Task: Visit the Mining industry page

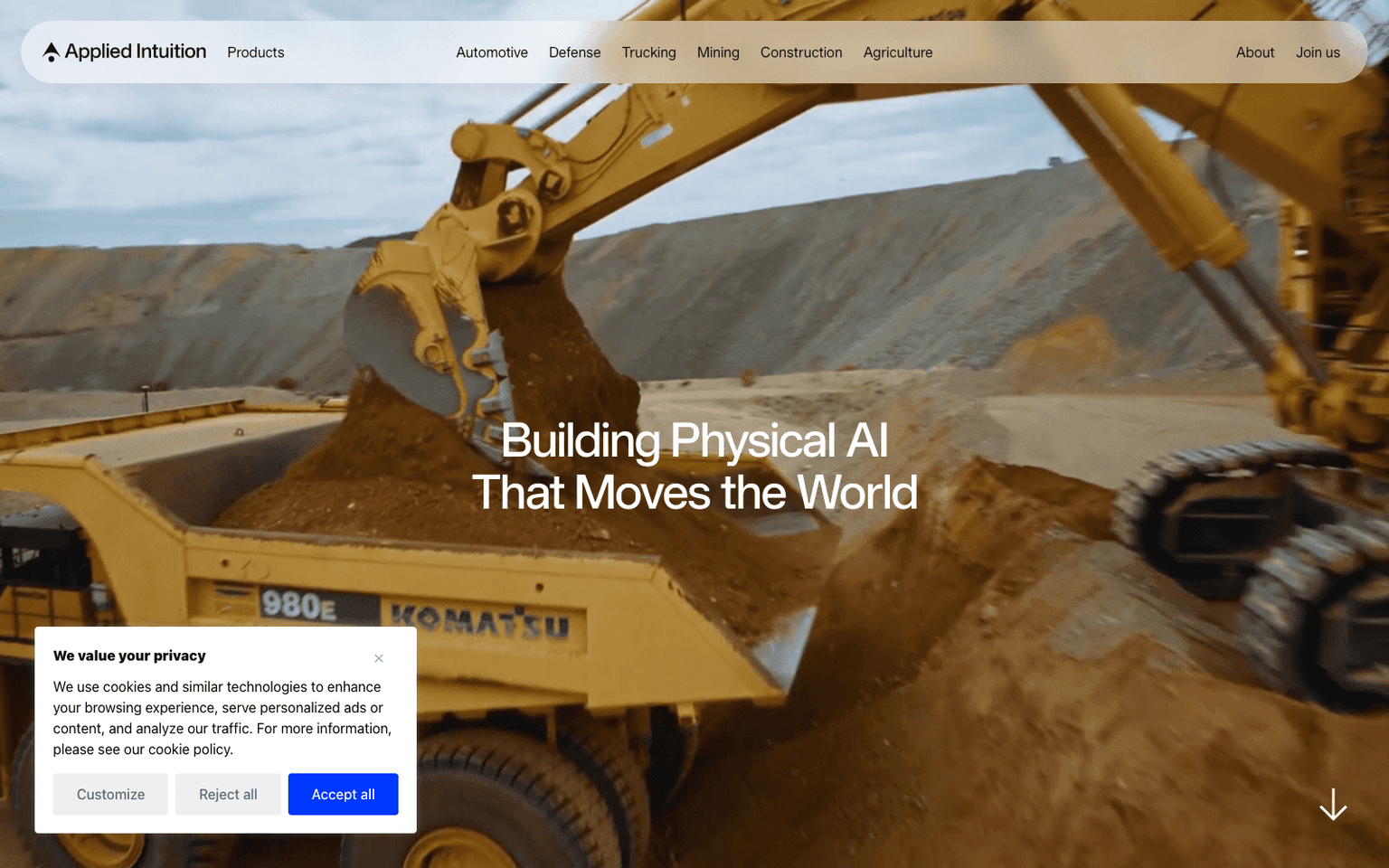Action: (718, 52)
